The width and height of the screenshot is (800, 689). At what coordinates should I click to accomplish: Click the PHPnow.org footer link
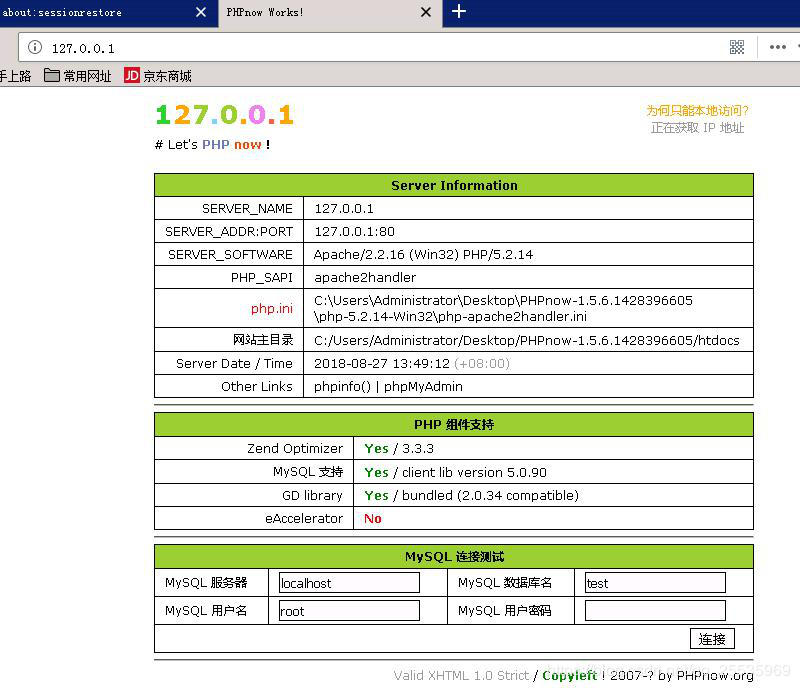pyautogui.click(x=715, y=675)
